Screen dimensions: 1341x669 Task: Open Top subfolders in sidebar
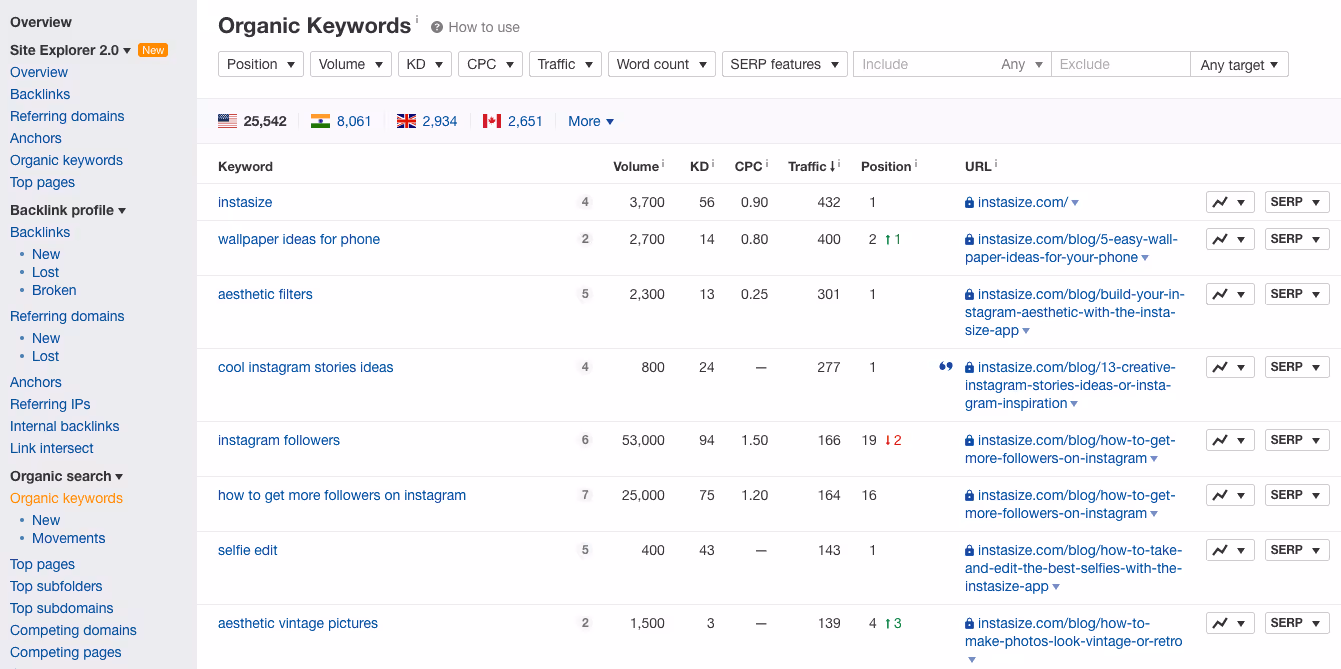click(56, 586)
